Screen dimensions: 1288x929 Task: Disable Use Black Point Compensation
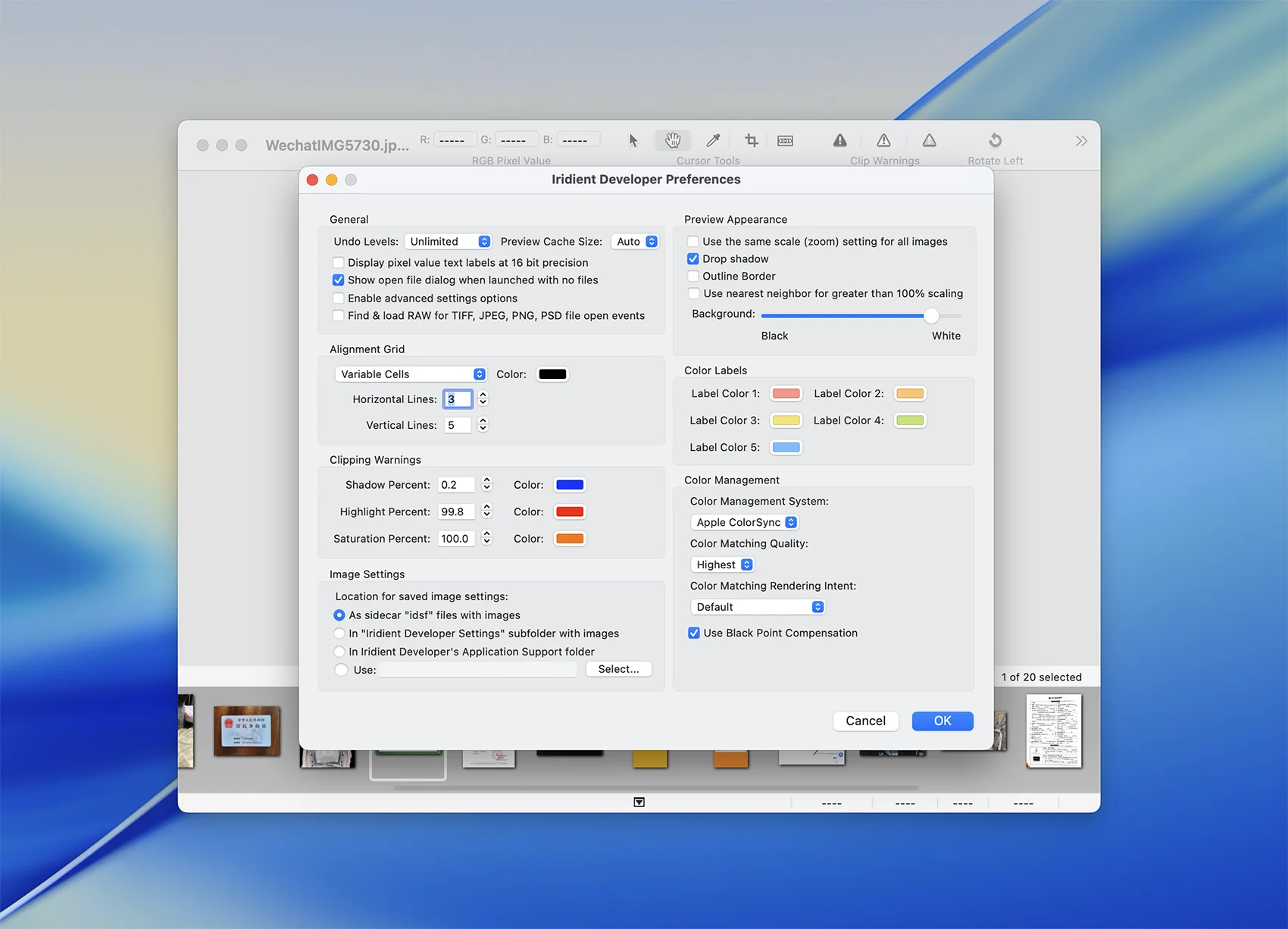tap(694, 633)
